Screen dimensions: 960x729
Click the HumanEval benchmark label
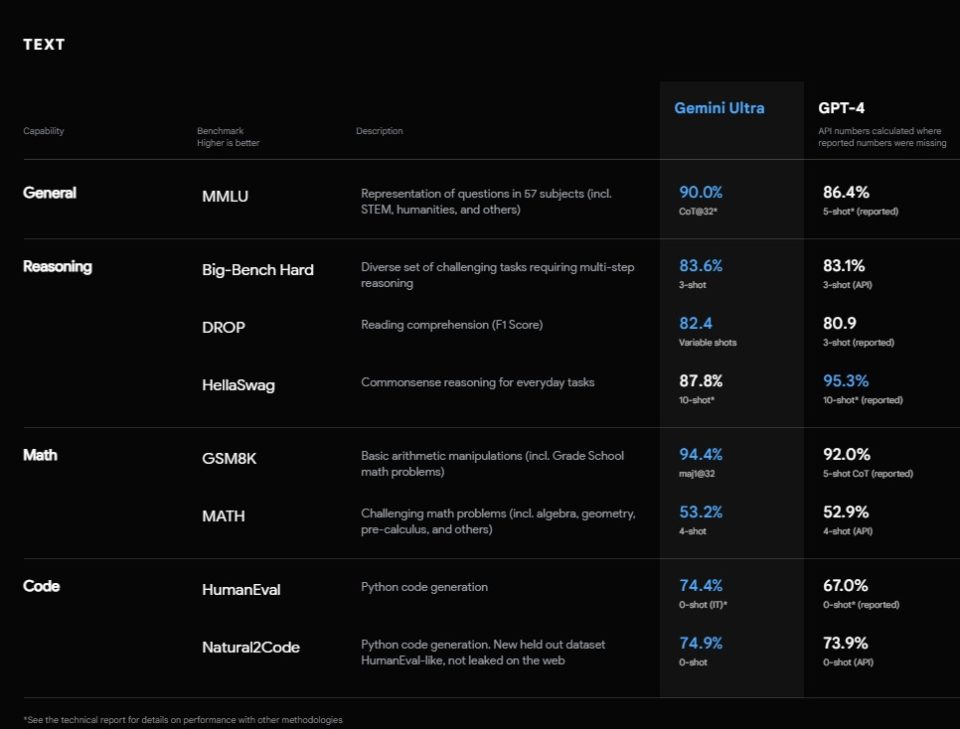point(241,590)
